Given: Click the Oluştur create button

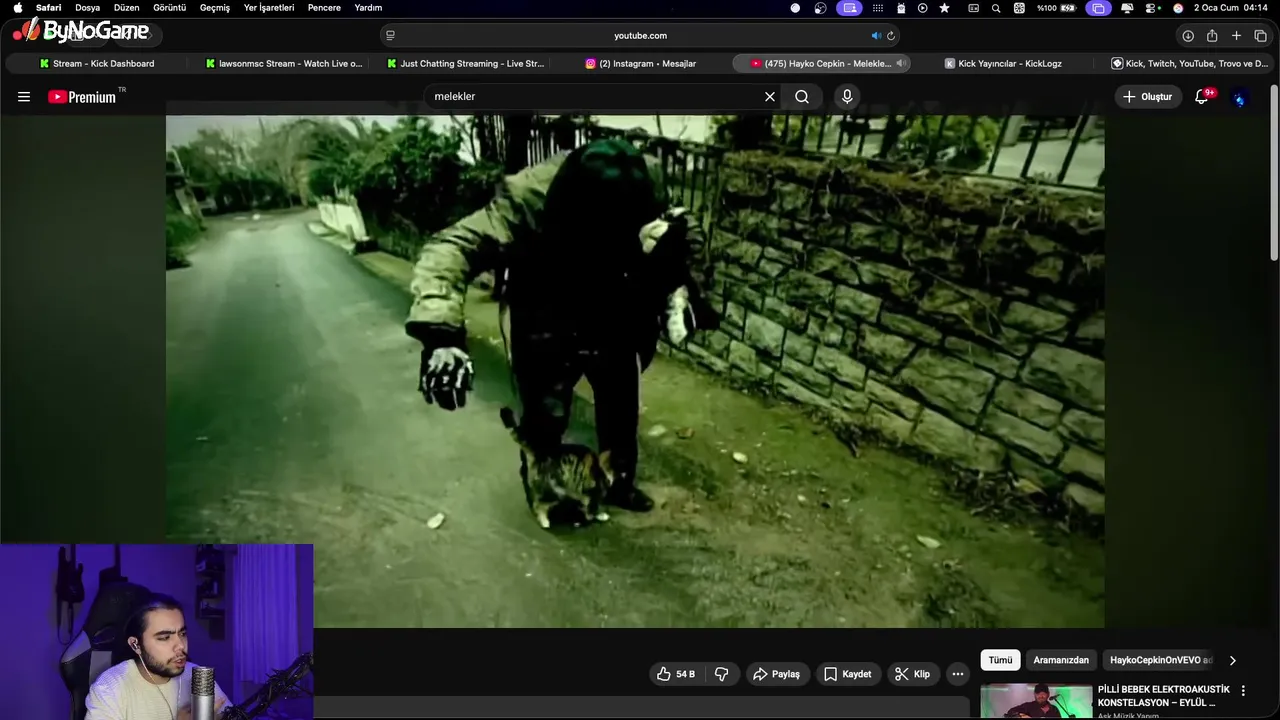Looking at the screenshot, I should click(x=1148, y=97).
